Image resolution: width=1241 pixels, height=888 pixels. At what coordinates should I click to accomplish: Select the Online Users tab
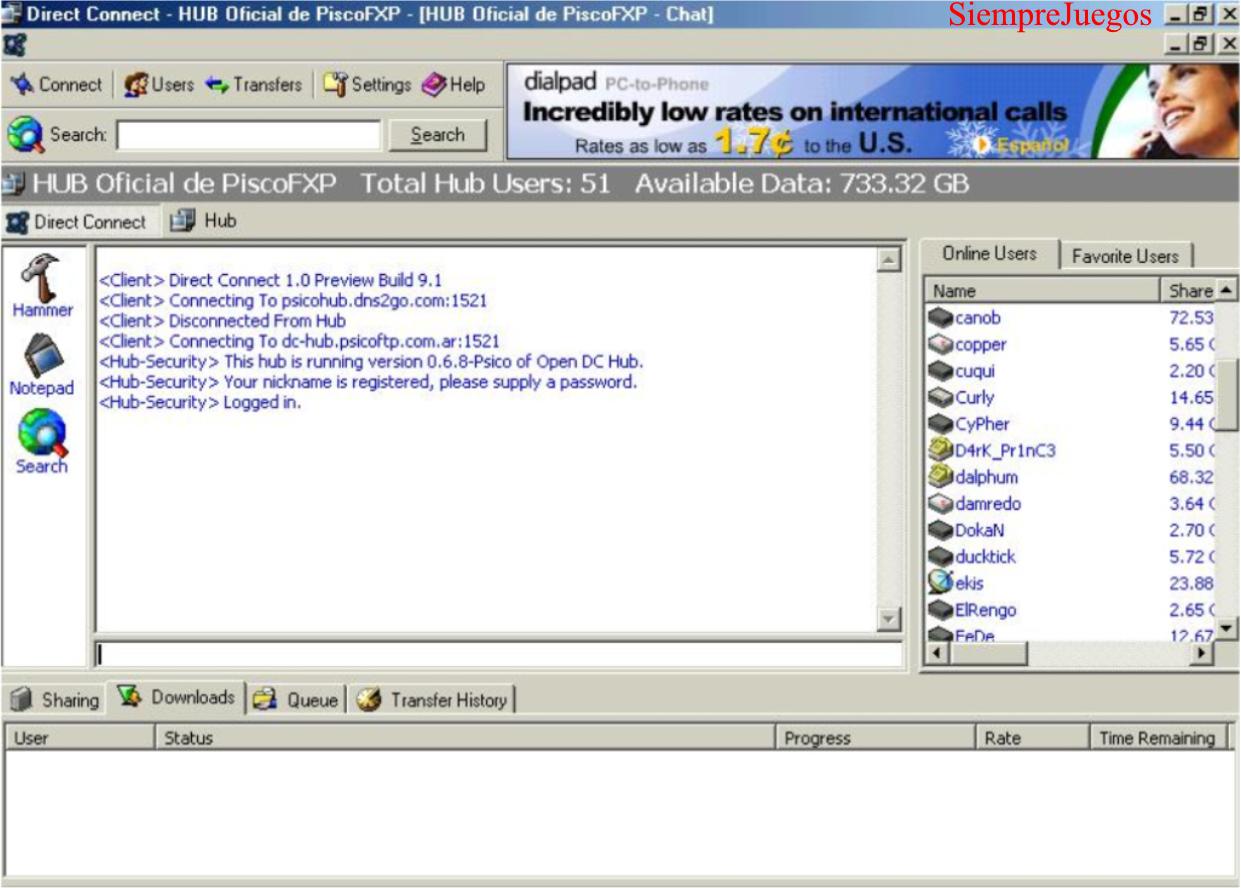[988, 254]
